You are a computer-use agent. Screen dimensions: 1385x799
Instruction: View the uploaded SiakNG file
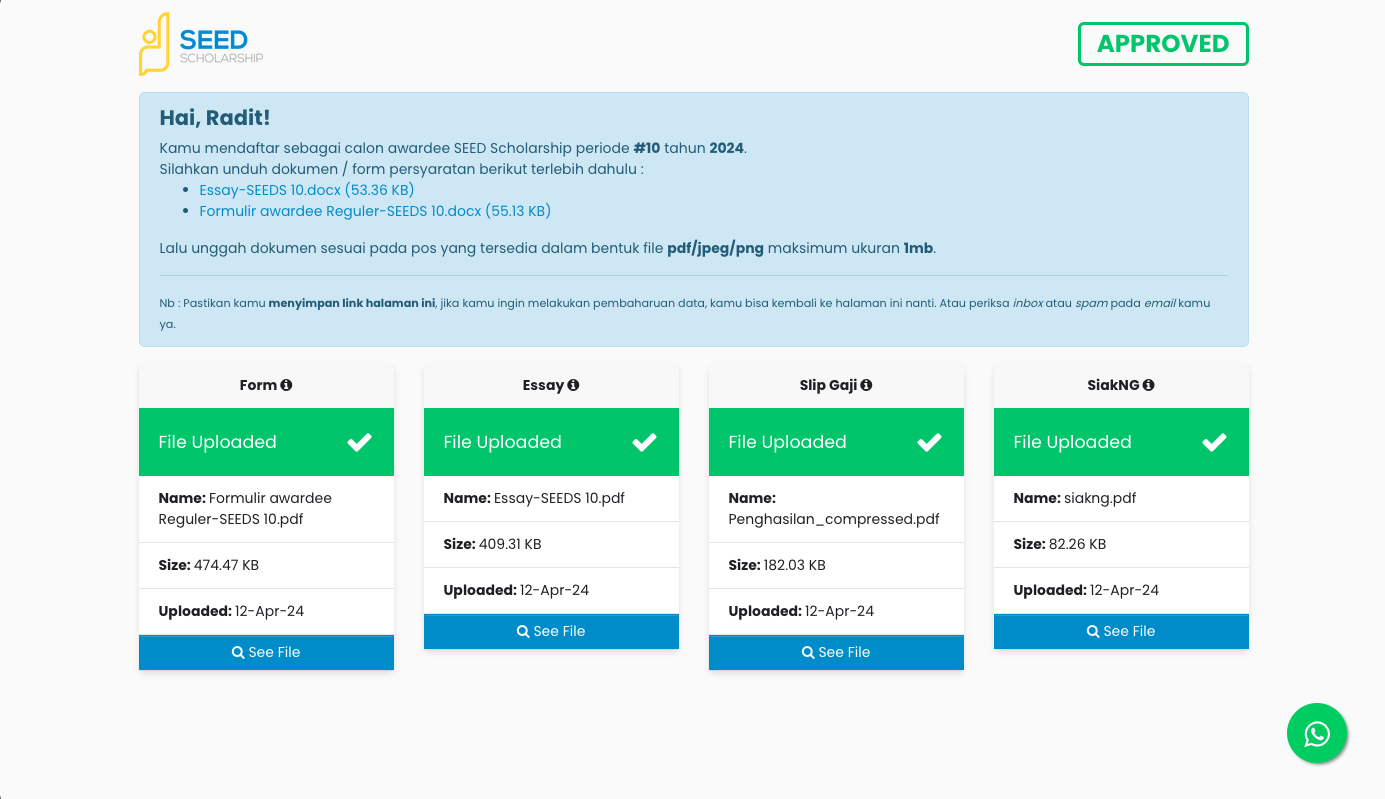tap(1121, 631)
